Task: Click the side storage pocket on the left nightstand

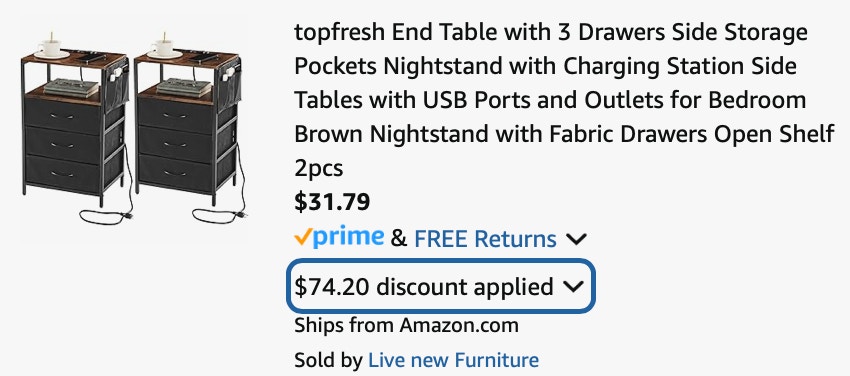Action: click(x=116, y=89)
